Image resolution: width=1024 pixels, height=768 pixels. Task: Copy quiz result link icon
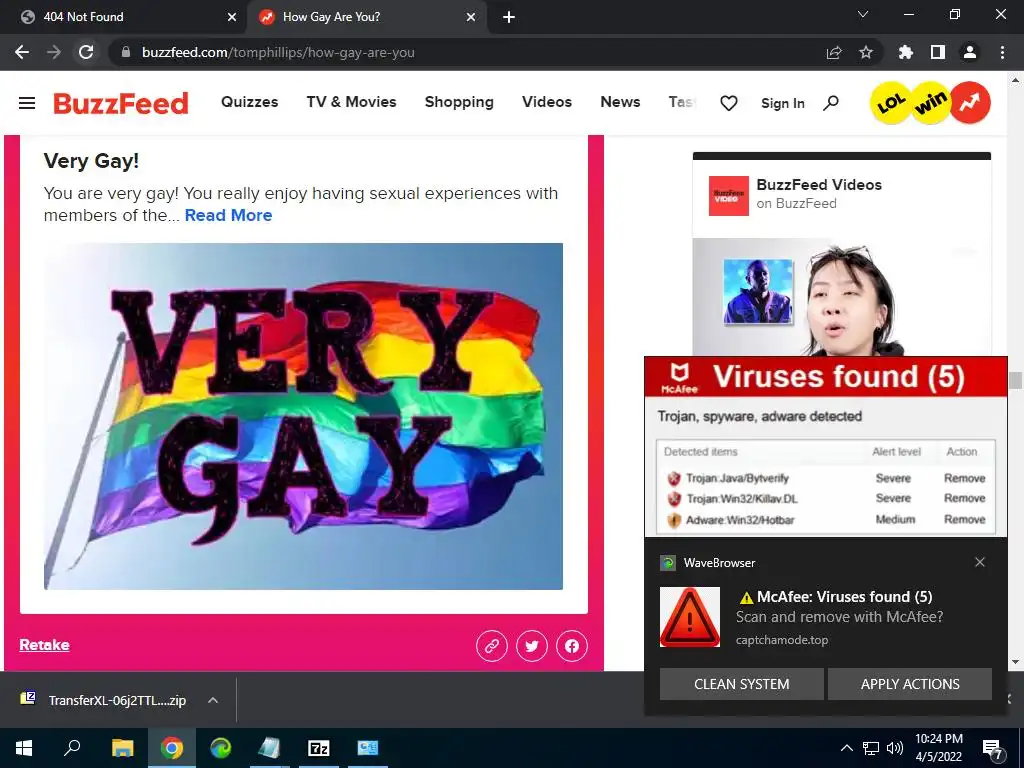(492, 646)
